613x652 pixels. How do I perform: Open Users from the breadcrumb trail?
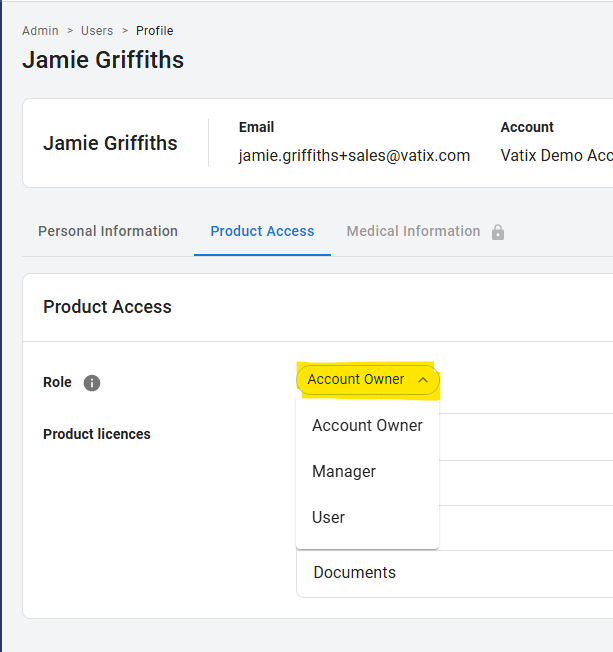tap(97, 31)
